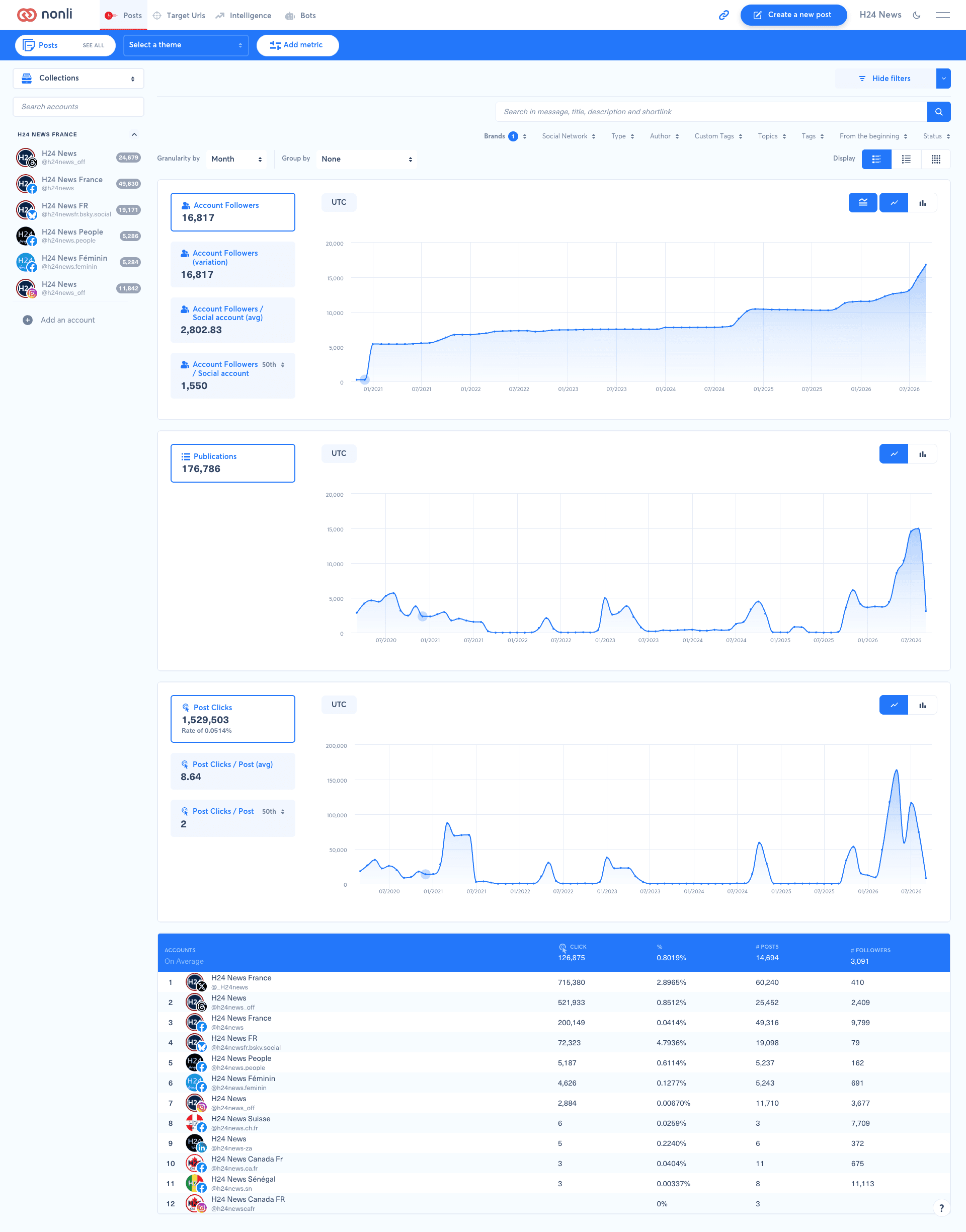The image size is (966, 1232).
Task: Open the Collections dropdown
Action: tap(78, 79)
